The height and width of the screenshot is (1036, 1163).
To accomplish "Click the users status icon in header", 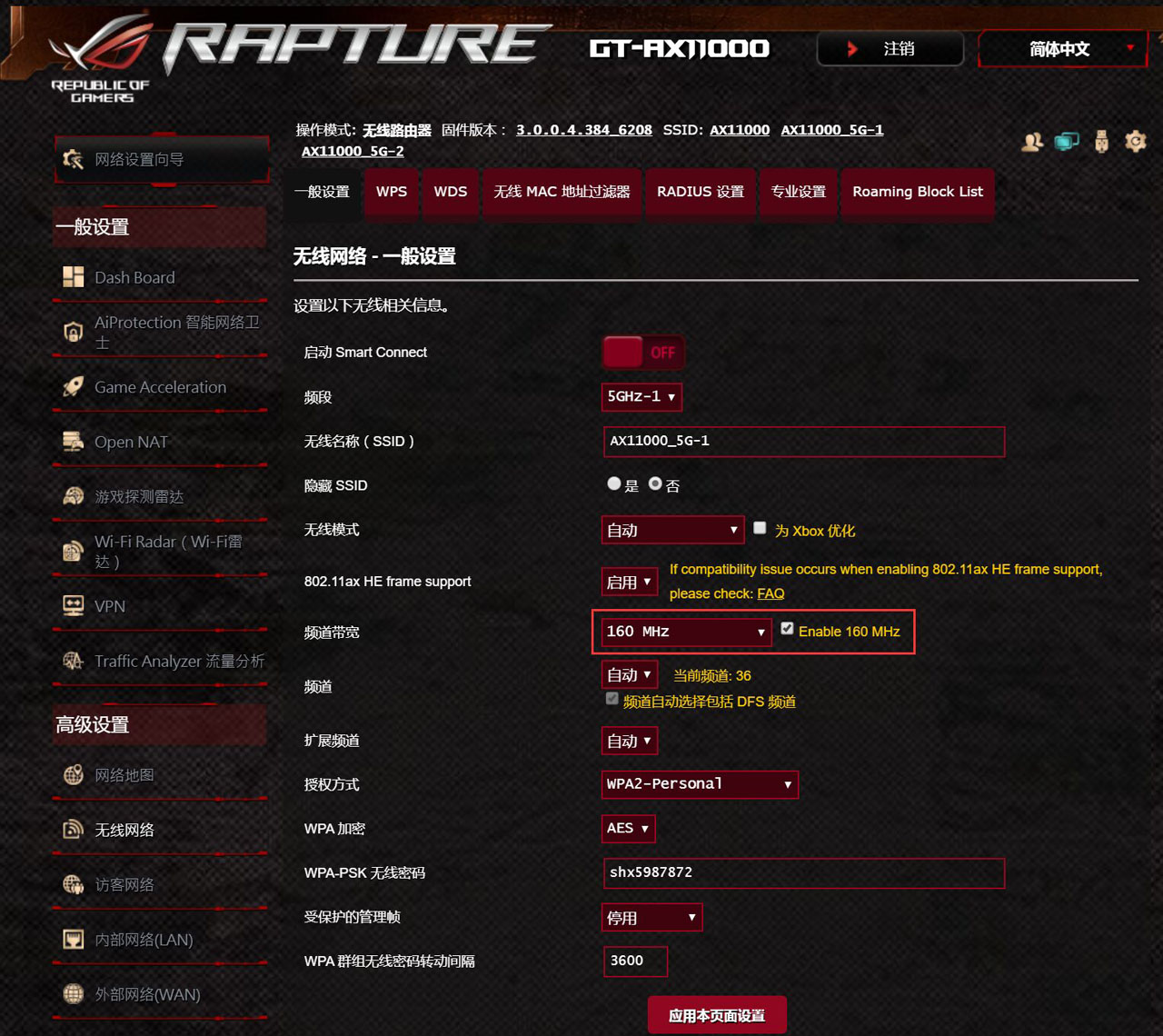I will [1032, 142].
